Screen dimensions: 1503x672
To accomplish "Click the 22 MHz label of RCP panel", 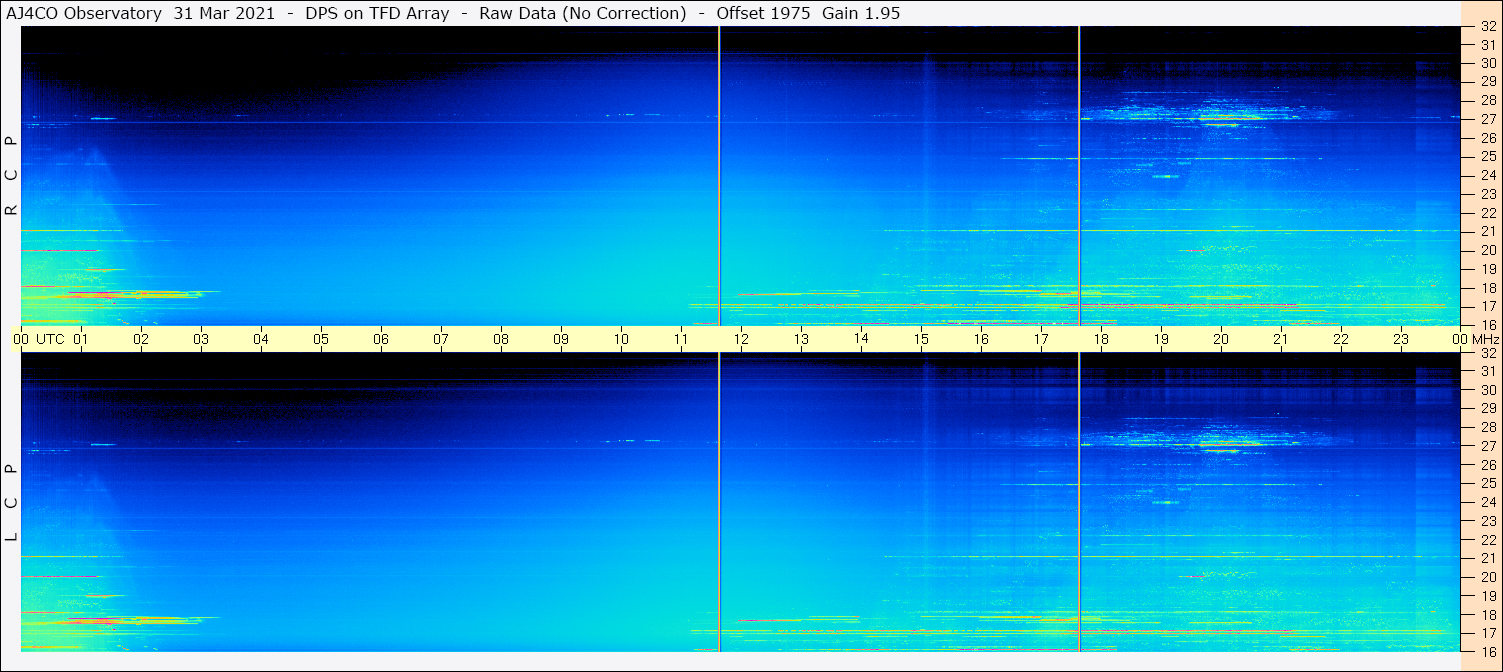I will pos(1488,213).
